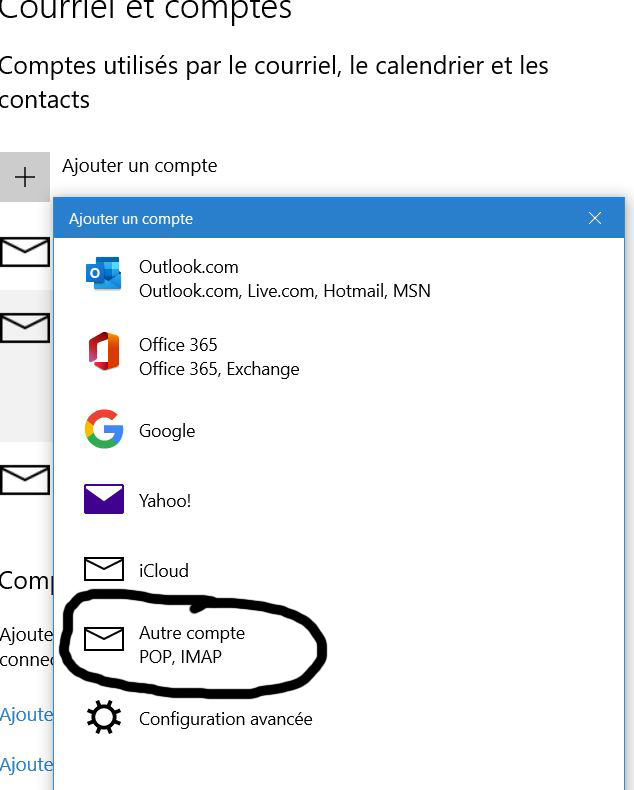
Task: Choose 'Outlook.com' account type text
Action: pyautogui.click(x=188, y=267)
